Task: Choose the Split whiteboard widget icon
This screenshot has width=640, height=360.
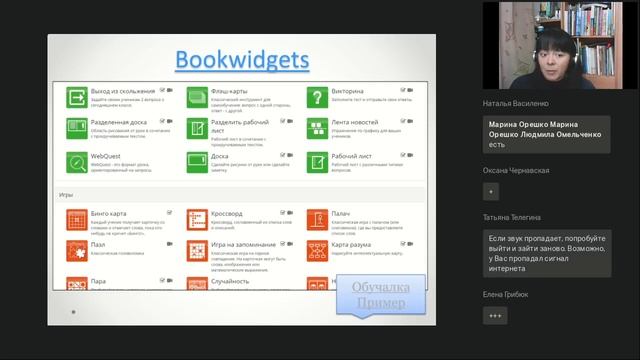Action: pyautogui.click(x=77, y=129)
